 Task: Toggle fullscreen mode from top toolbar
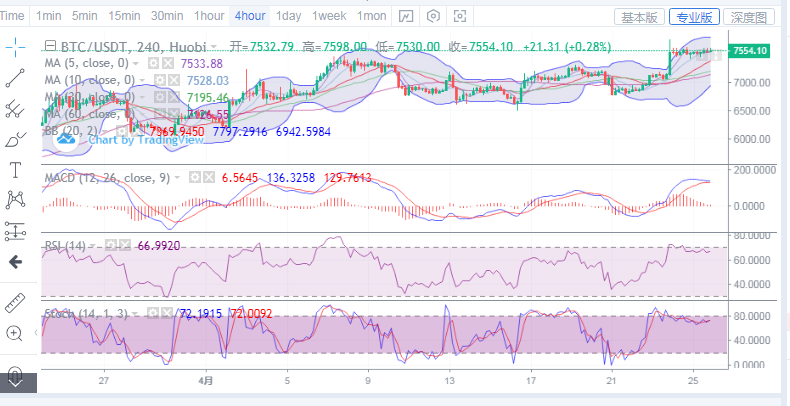tap(459, 16)
